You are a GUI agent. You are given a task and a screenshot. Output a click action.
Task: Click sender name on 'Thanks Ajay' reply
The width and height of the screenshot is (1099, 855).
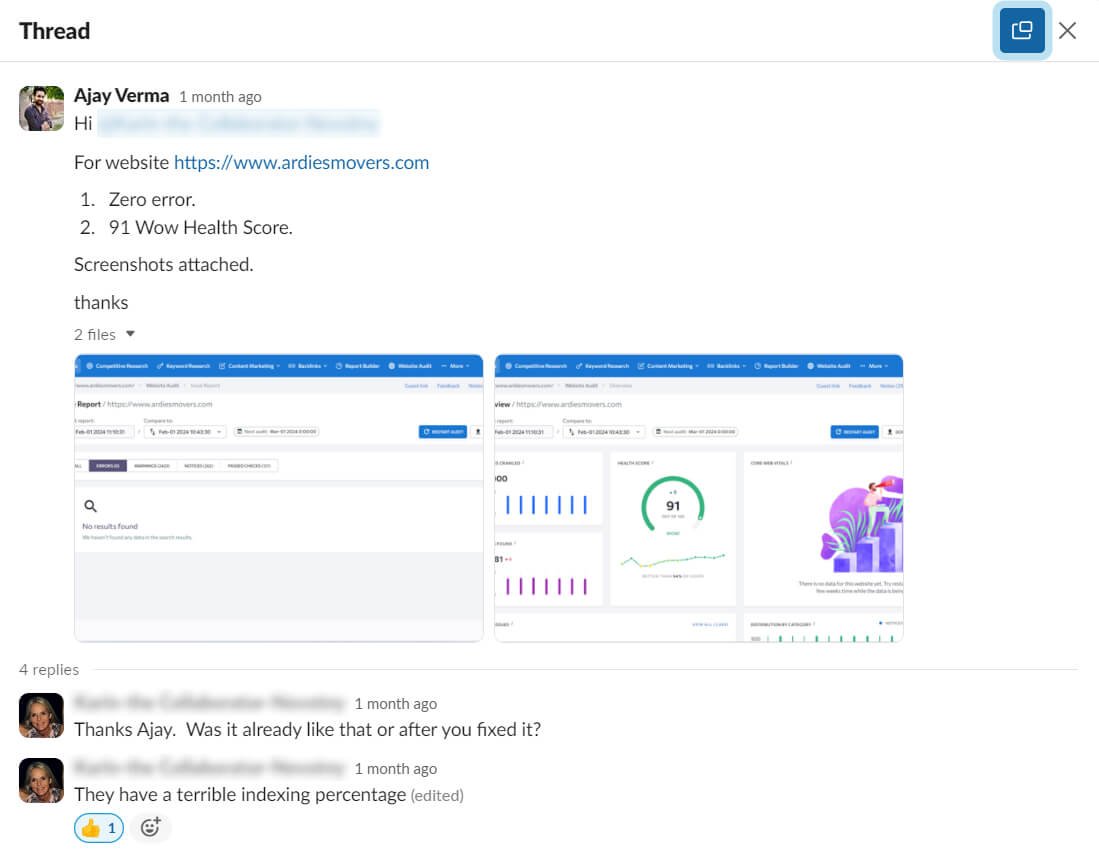tap(208, 703)
